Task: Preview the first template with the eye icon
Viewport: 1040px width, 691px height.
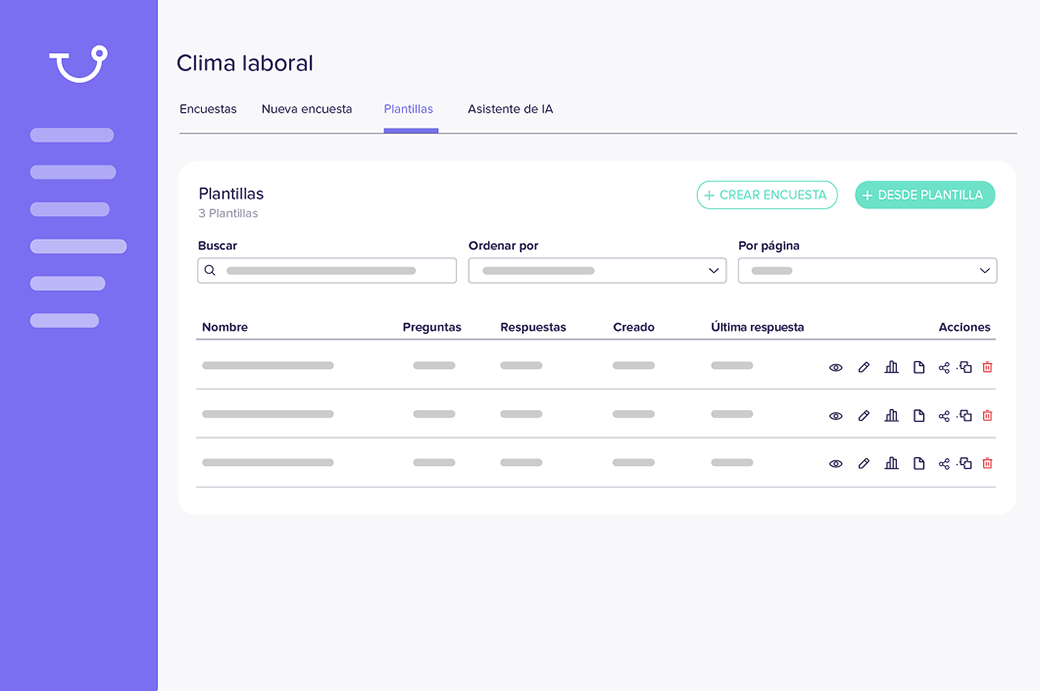Action: pos(836,367)
